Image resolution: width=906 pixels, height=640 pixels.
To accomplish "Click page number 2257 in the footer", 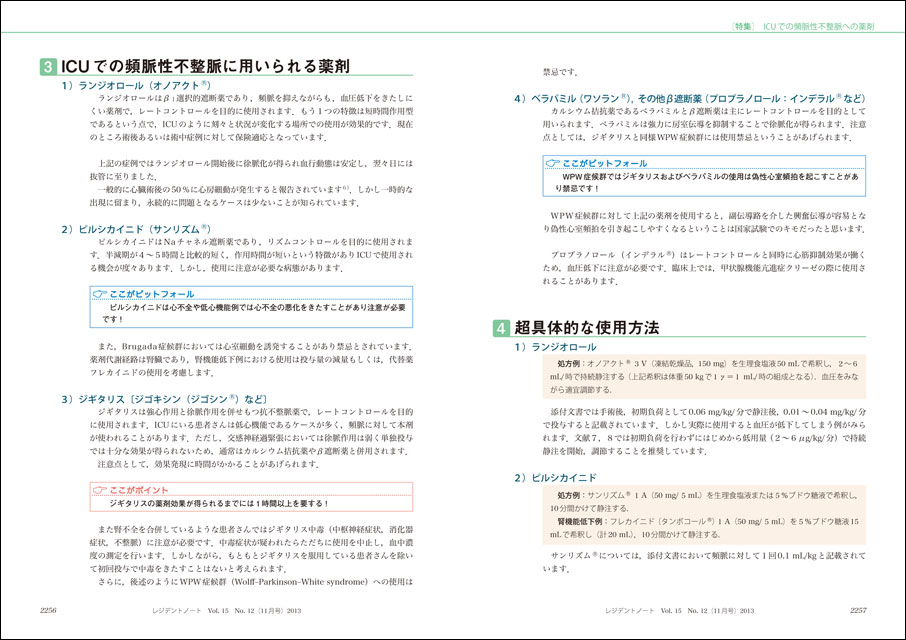I will coord(850,608).
